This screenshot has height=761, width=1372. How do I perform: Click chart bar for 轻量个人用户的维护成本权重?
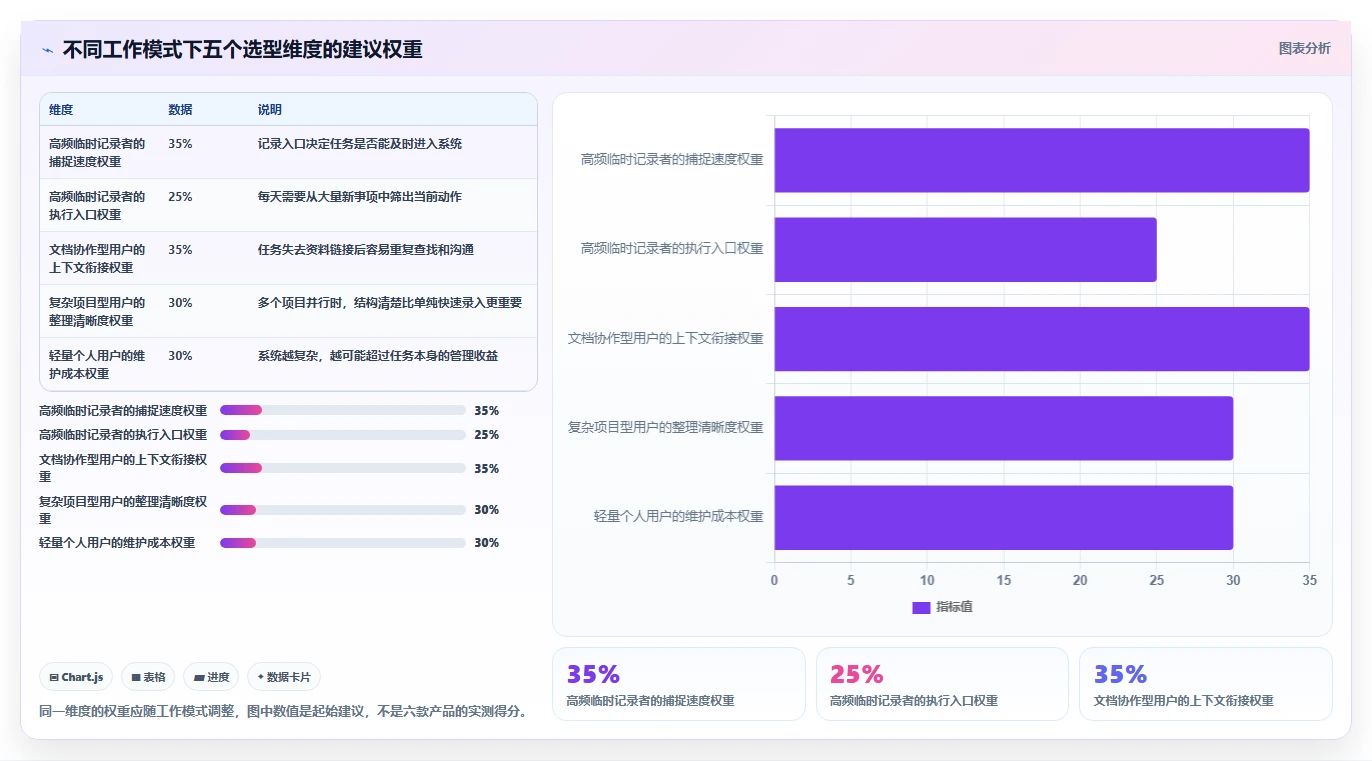(x=1003, y=517)
